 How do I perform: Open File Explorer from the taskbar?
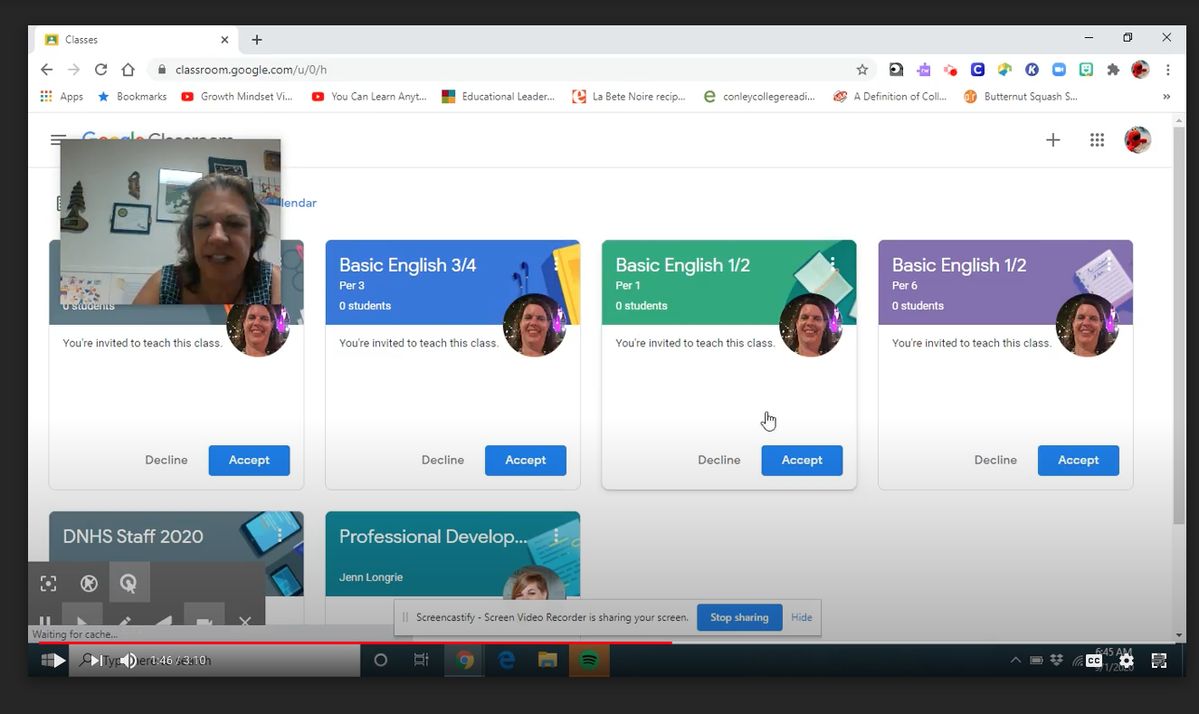548,660
